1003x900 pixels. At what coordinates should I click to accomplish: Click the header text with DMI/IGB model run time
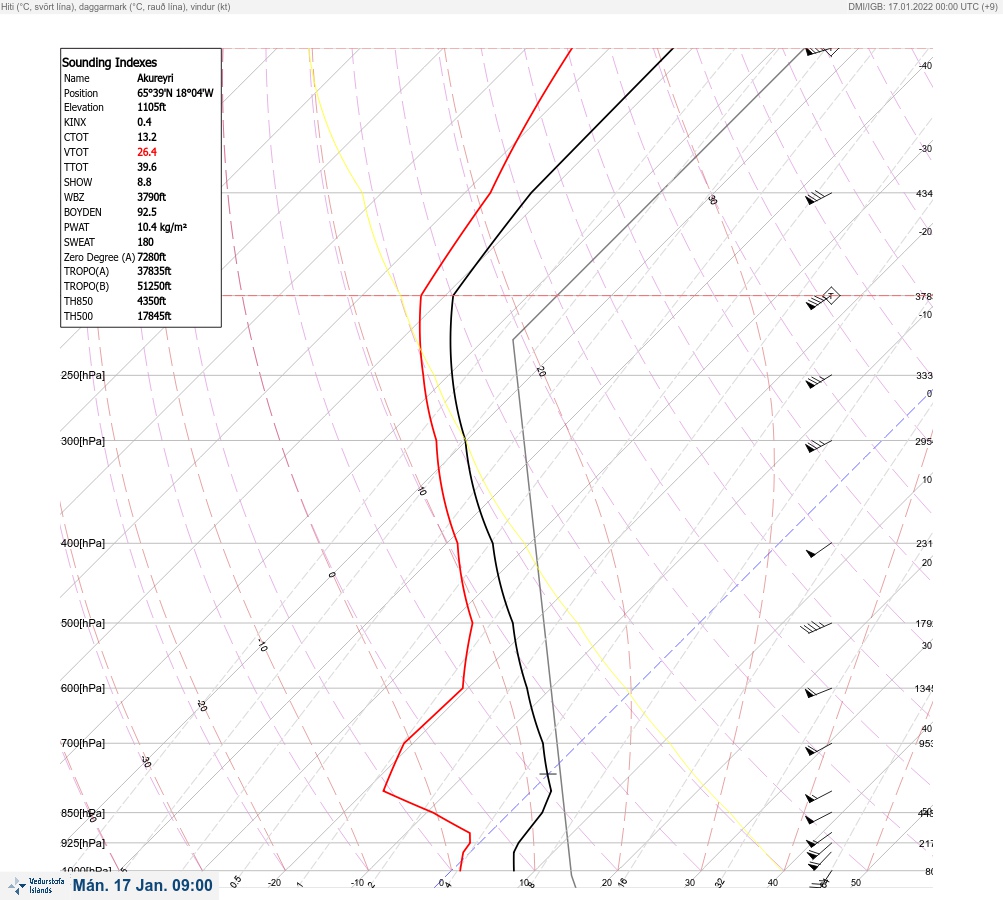pos(922,6)
